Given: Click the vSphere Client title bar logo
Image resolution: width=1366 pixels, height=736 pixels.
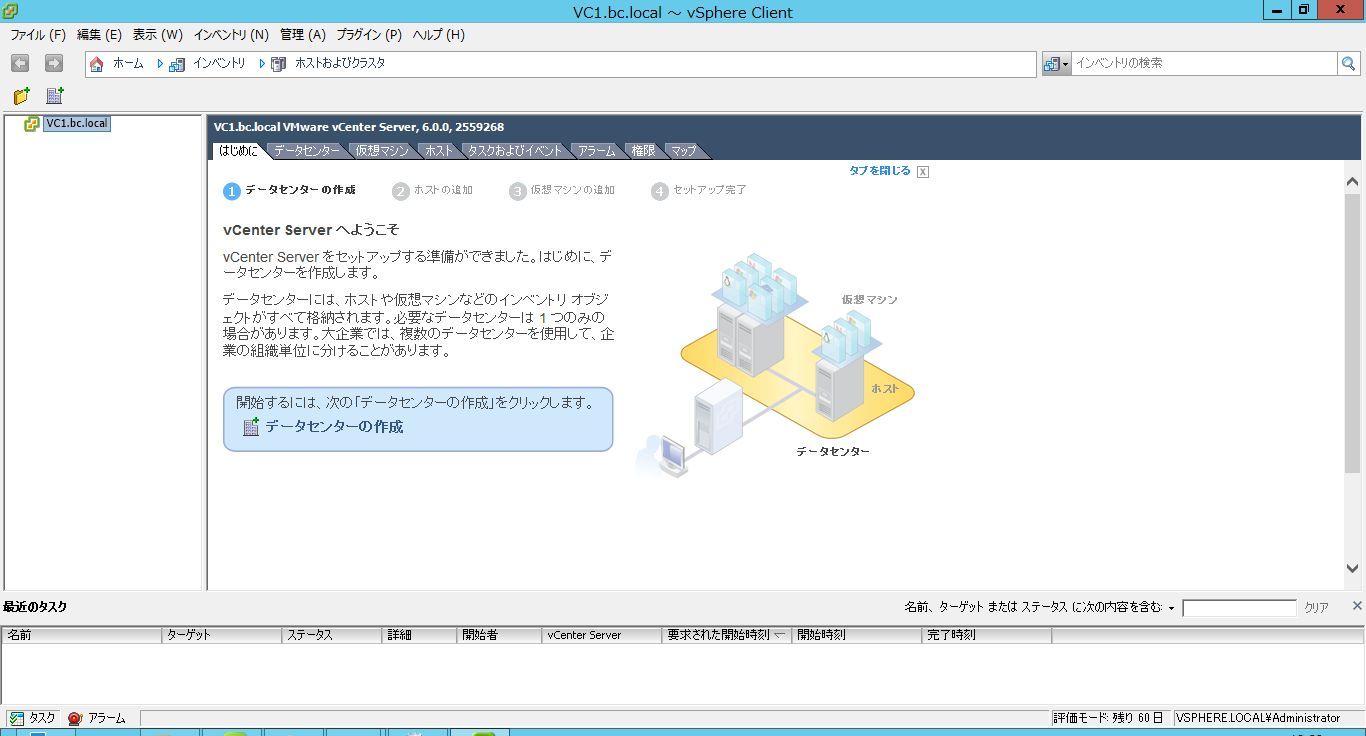Looking at the screenshot, I should pyautogui.click(x=11, y=11).
